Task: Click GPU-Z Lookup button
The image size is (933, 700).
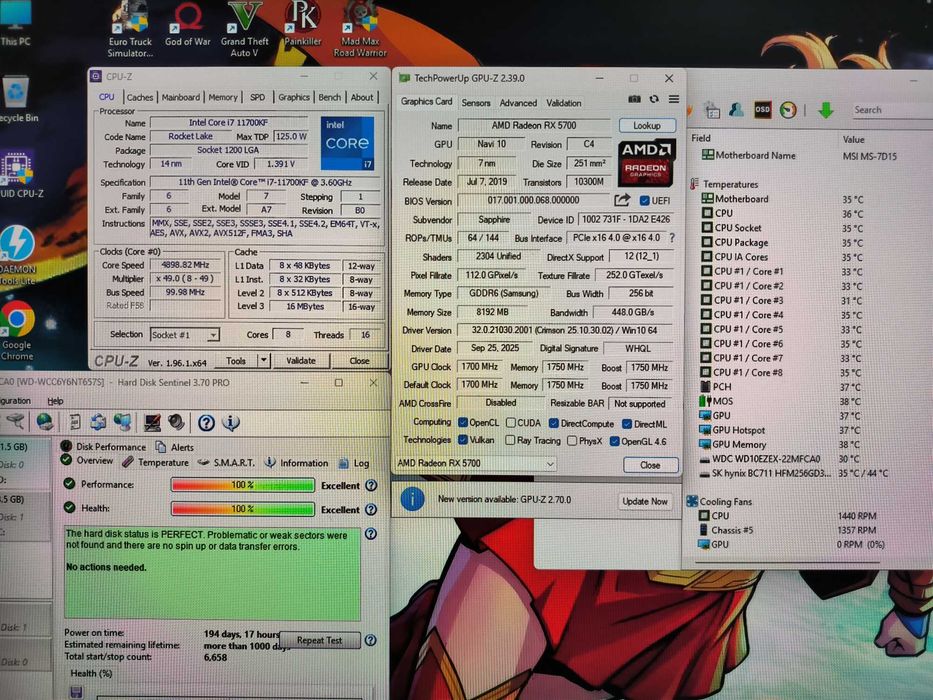Action: tap(647, 126)
